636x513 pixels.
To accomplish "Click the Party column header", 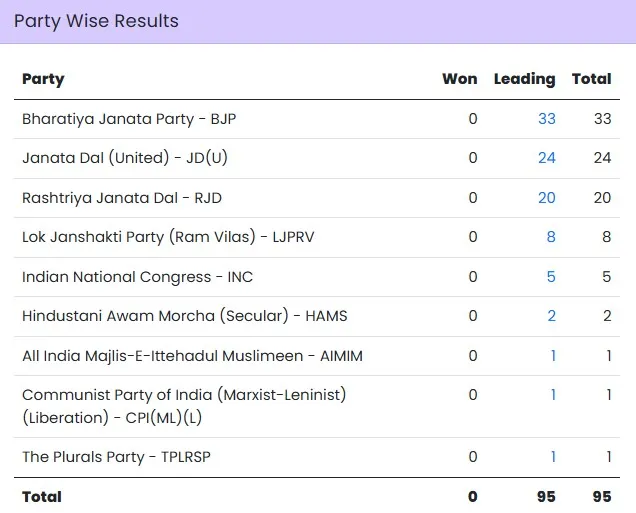I will click(43, 79).
